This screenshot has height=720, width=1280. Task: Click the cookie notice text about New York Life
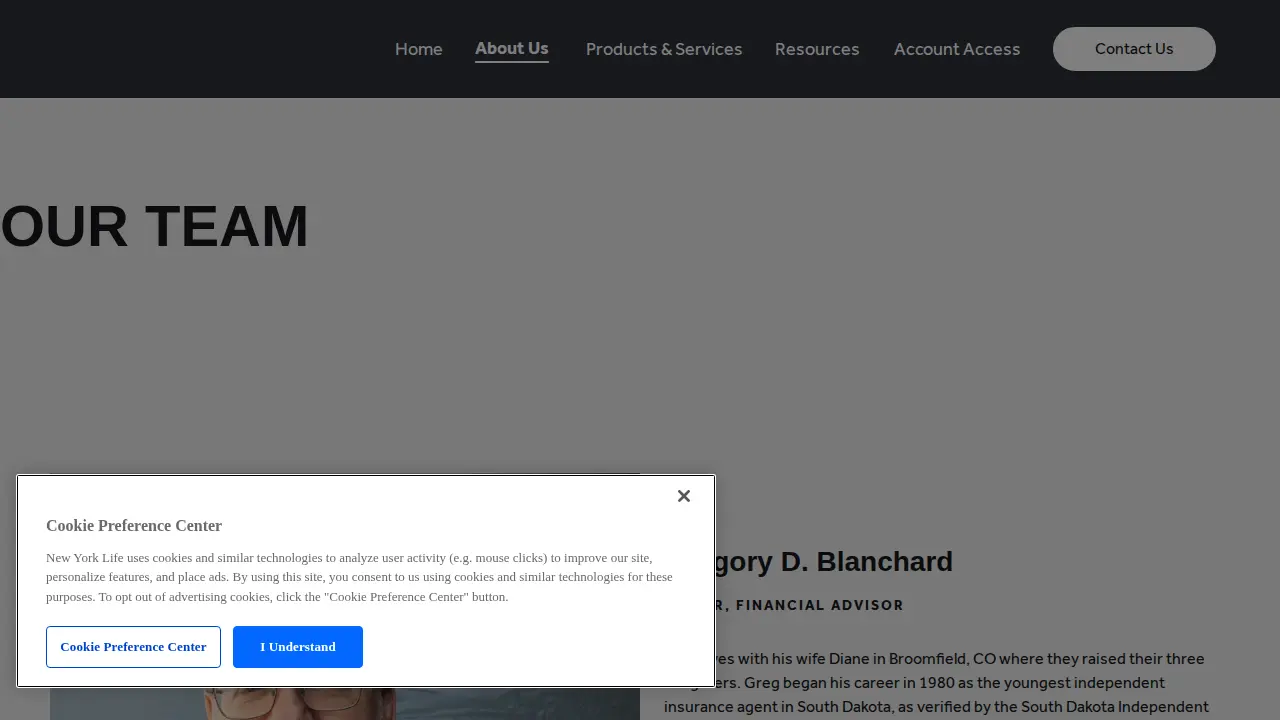[x=360, y=577]
